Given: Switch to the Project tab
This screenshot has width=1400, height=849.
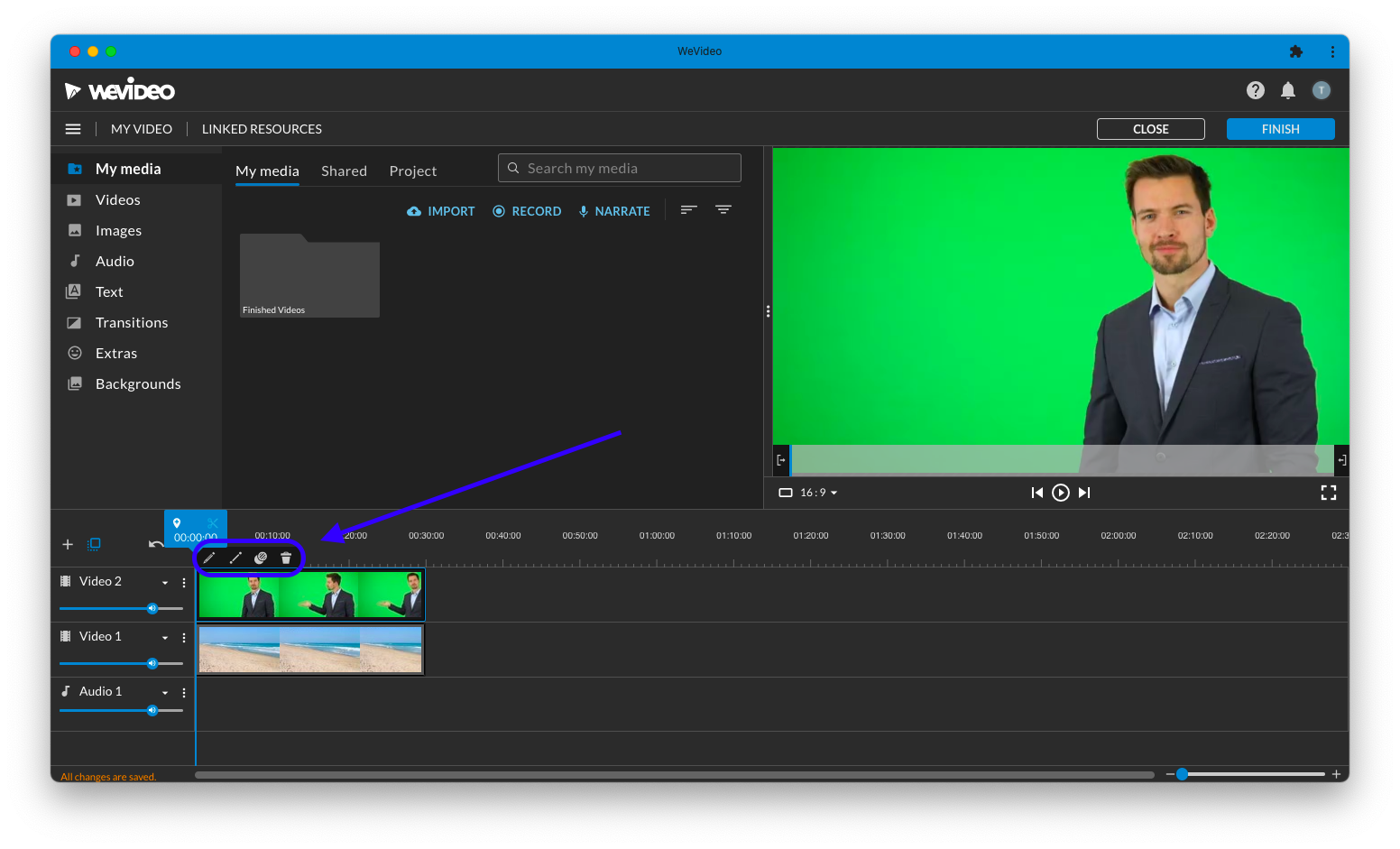Looking at the screenshot, I should [x=413, y=171].
